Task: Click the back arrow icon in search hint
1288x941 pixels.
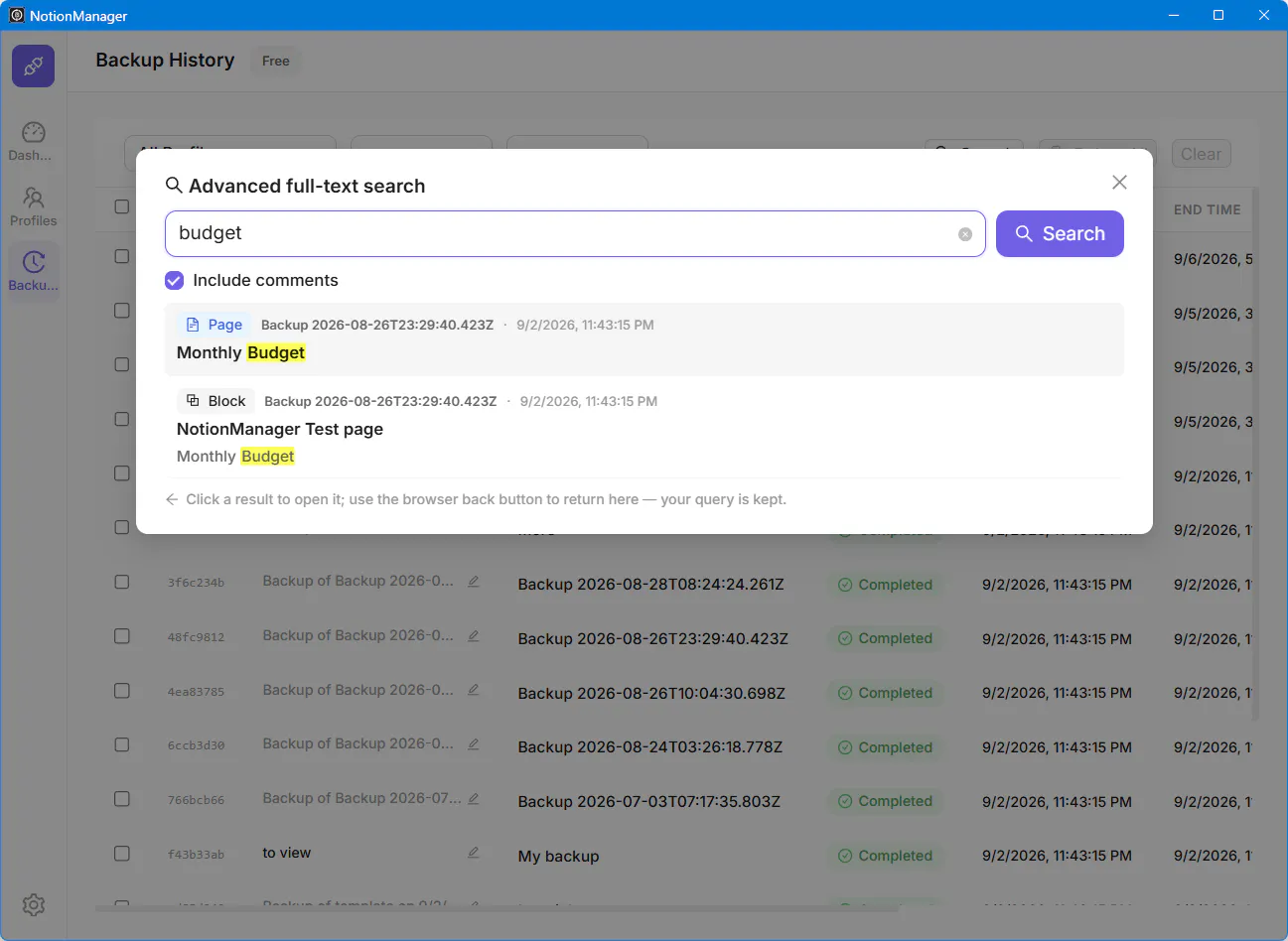Action: tap(172, 499)
